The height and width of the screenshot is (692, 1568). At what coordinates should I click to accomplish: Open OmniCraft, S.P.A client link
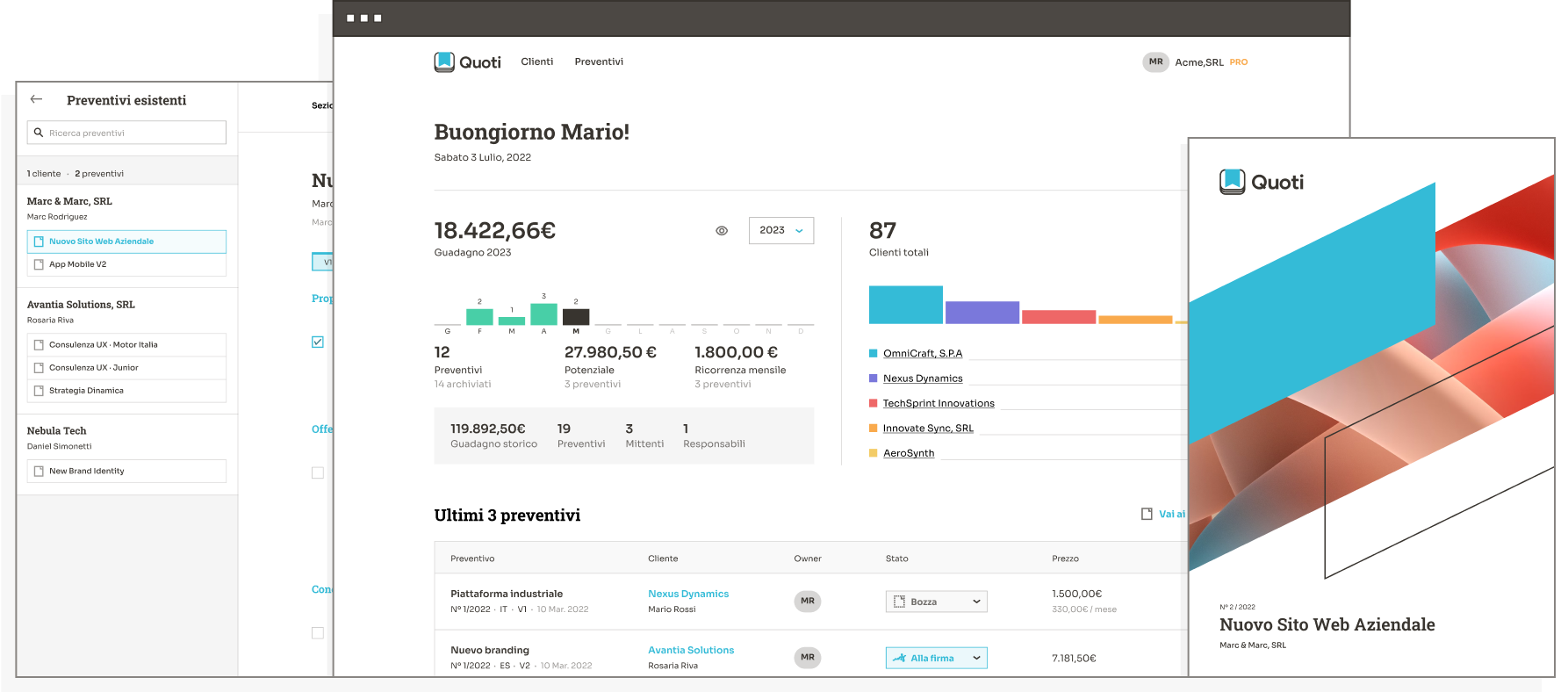coord(923,353)
